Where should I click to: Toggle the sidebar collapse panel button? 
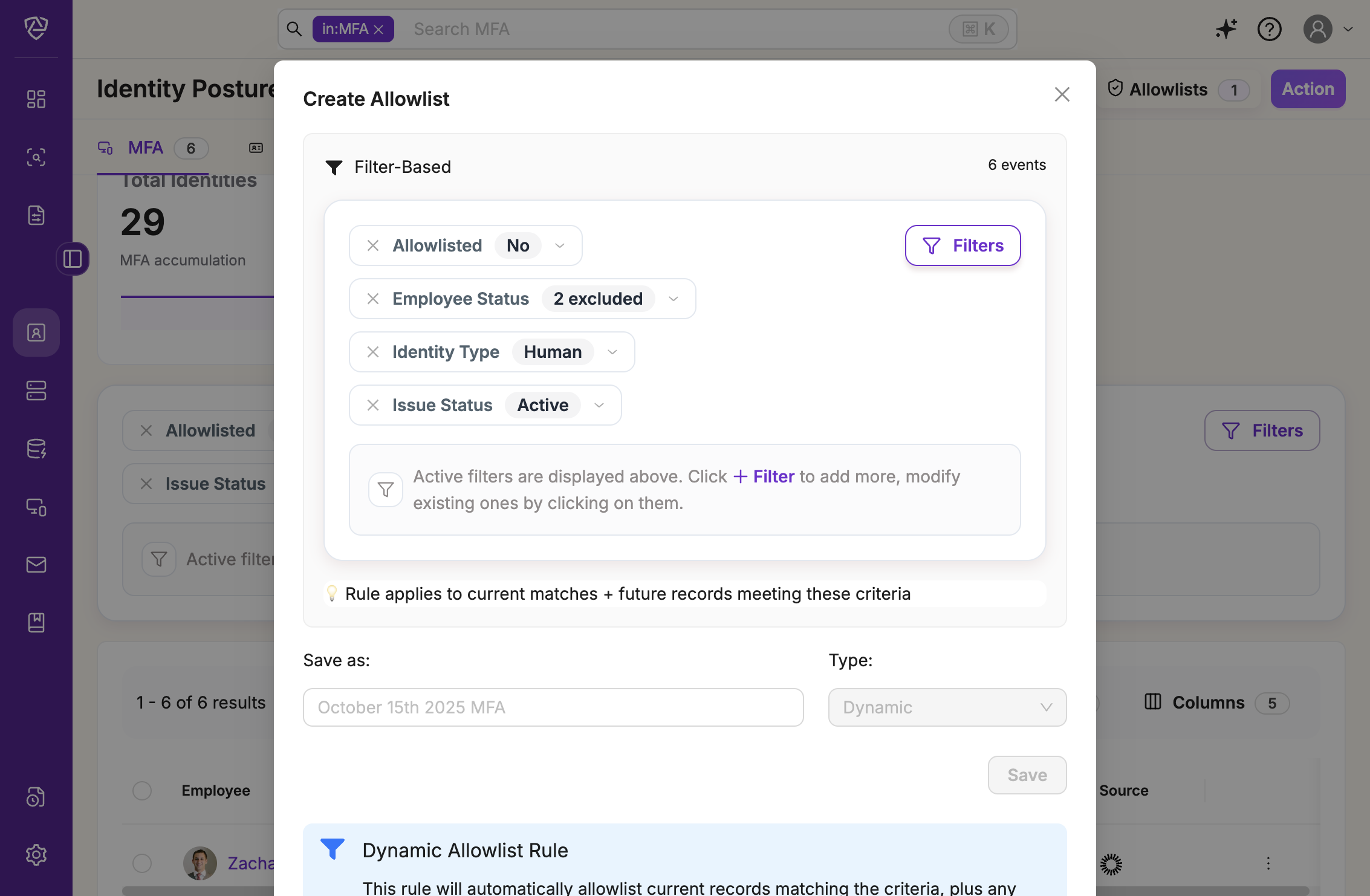point(73,259)
